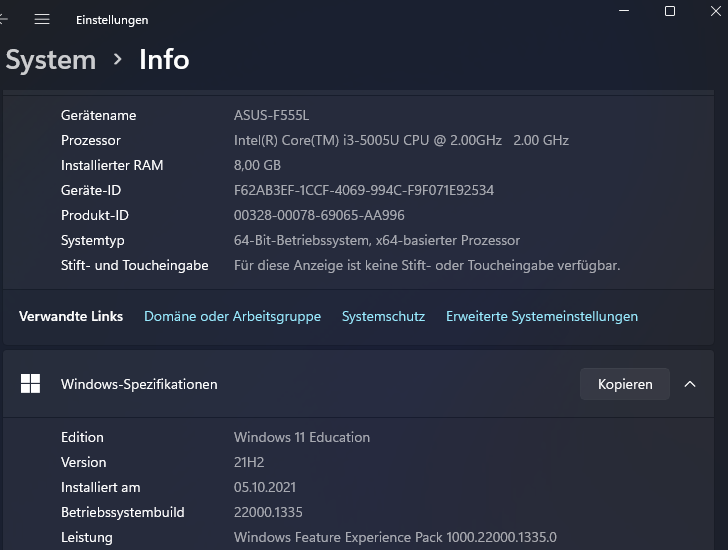Click the Installiert am label
Viewport: 728px width, 550px height.
pyautogui.click(x=100, y=487)
